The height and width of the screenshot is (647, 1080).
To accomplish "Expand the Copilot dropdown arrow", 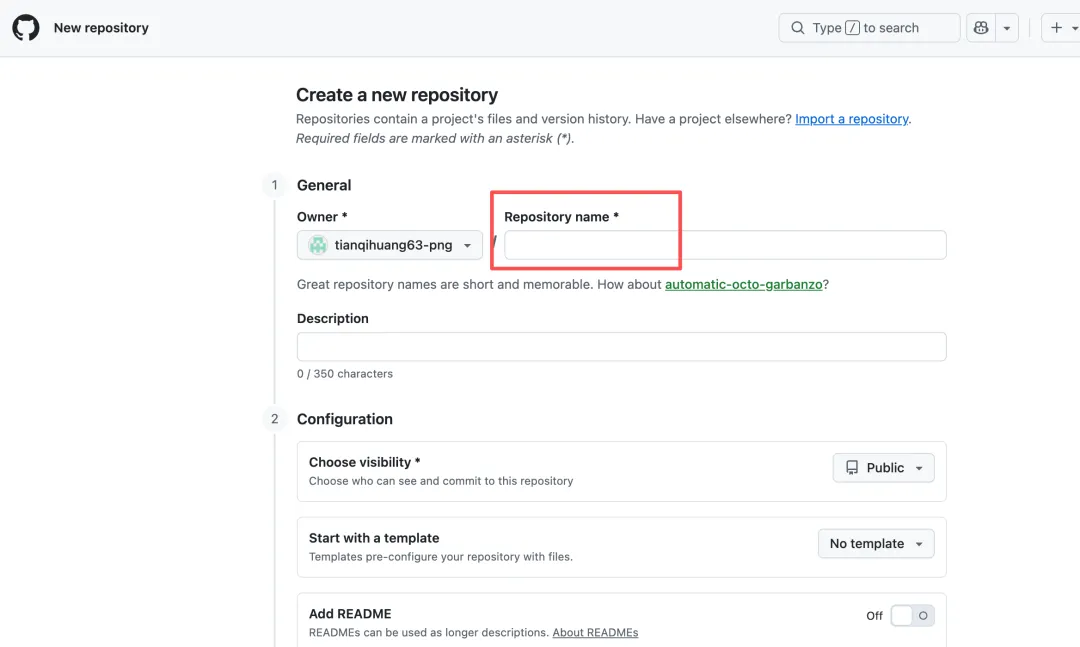I will click(1007, 28).
